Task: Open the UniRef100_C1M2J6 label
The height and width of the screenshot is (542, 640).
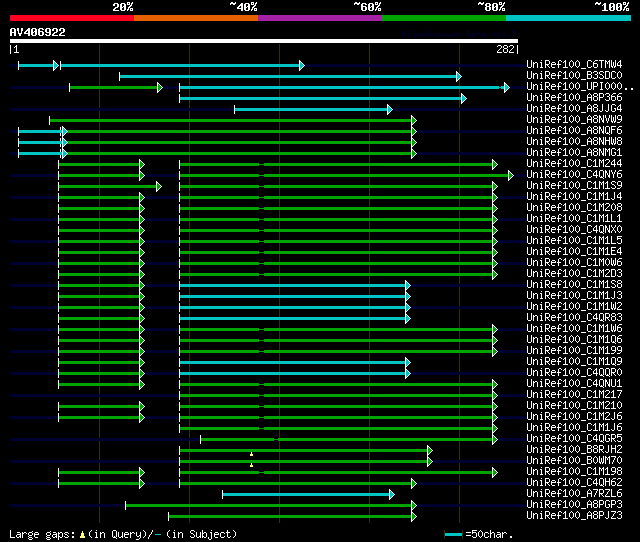Action: coord(574,417)
